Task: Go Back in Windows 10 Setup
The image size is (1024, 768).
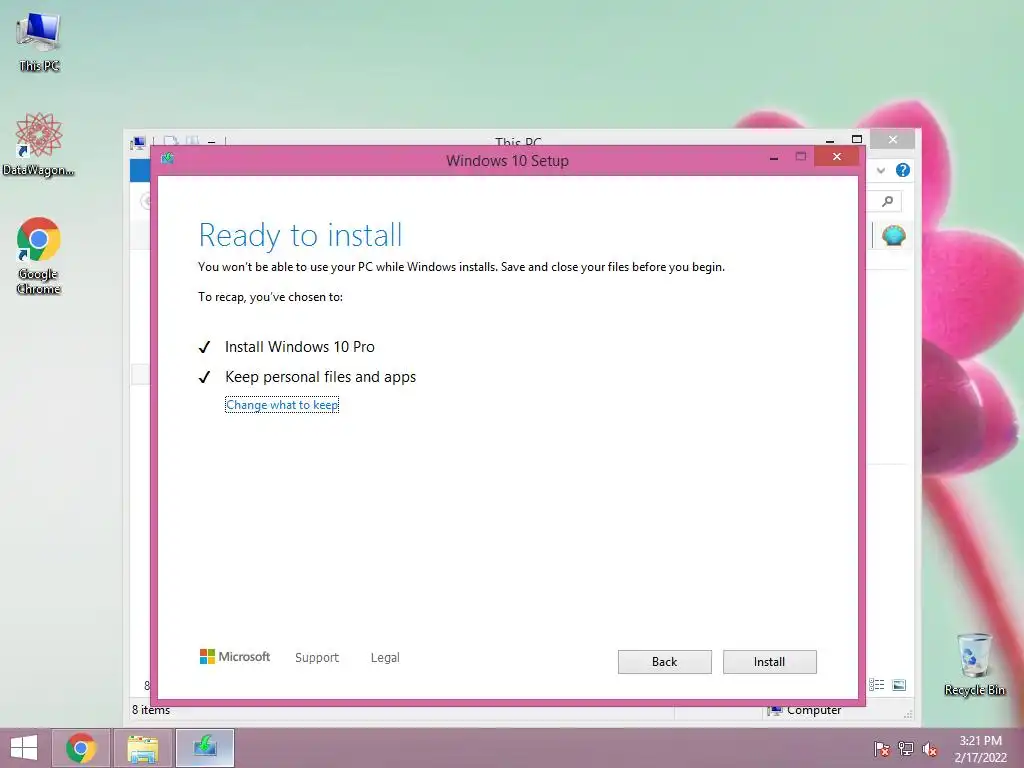Action: [x=664, y=662]
